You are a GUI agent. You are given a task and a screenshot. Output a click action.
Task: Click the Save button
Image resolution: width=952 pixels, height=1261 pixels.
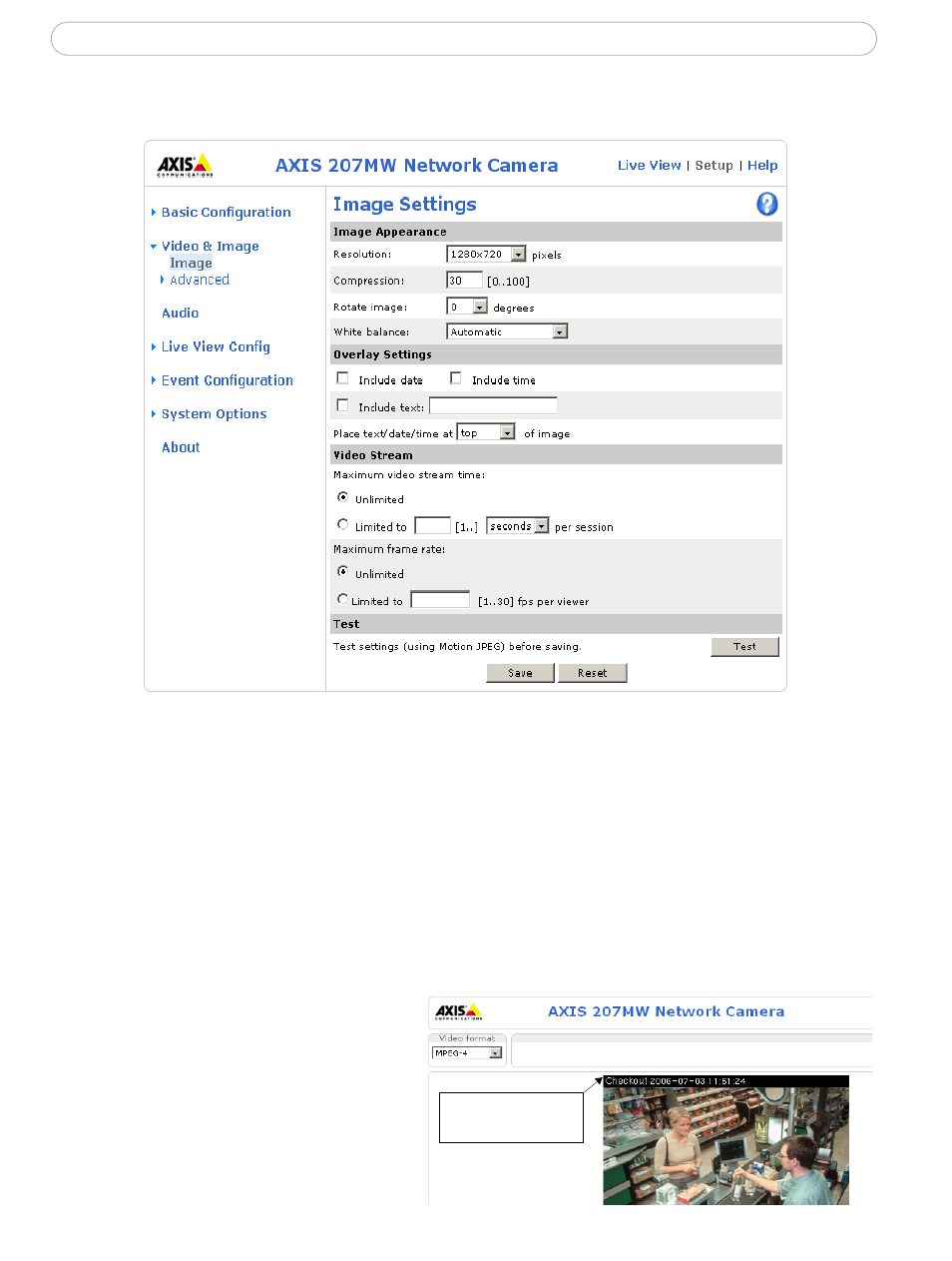pos(520,673)
